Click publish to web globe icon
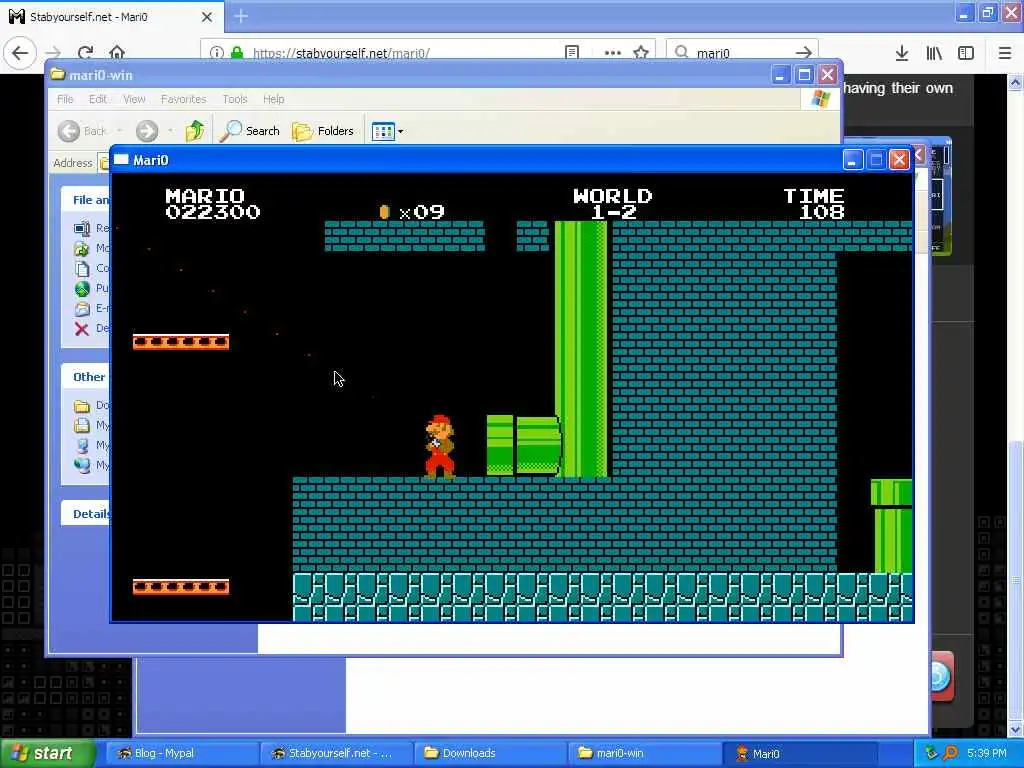 (82, 289)
